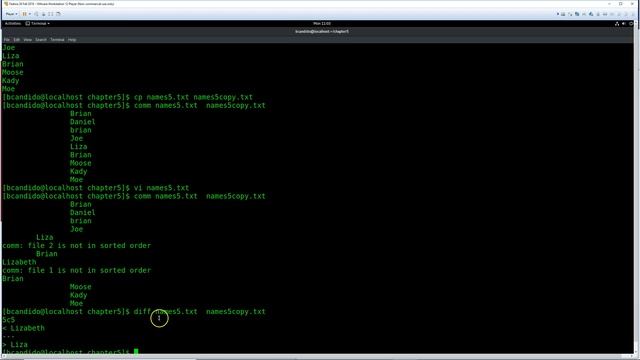
Task: Open the VMware Player menu dropdown
Action: click(x=11, y=14)
